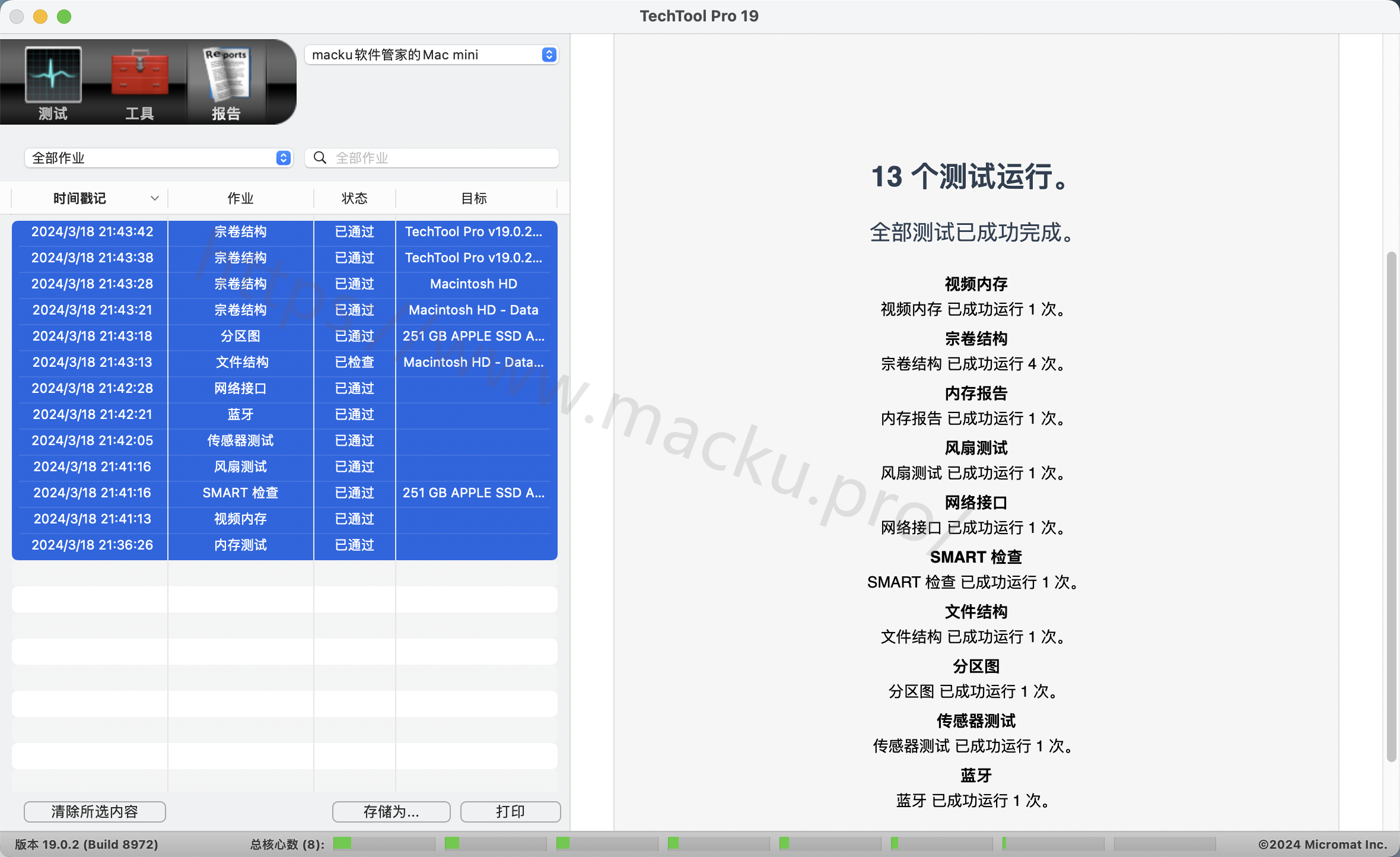Select the 传感器测试 job row
1400x857 pixels.
click(285, 441)
